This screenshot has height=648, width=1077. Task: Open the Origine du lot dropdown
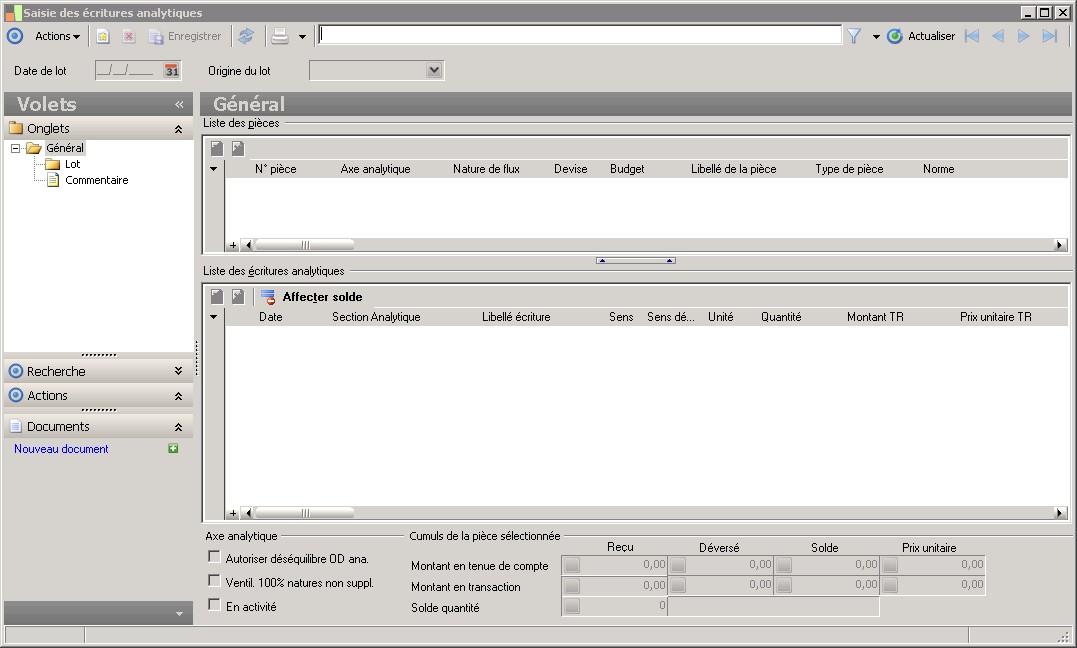coord(433,71)
